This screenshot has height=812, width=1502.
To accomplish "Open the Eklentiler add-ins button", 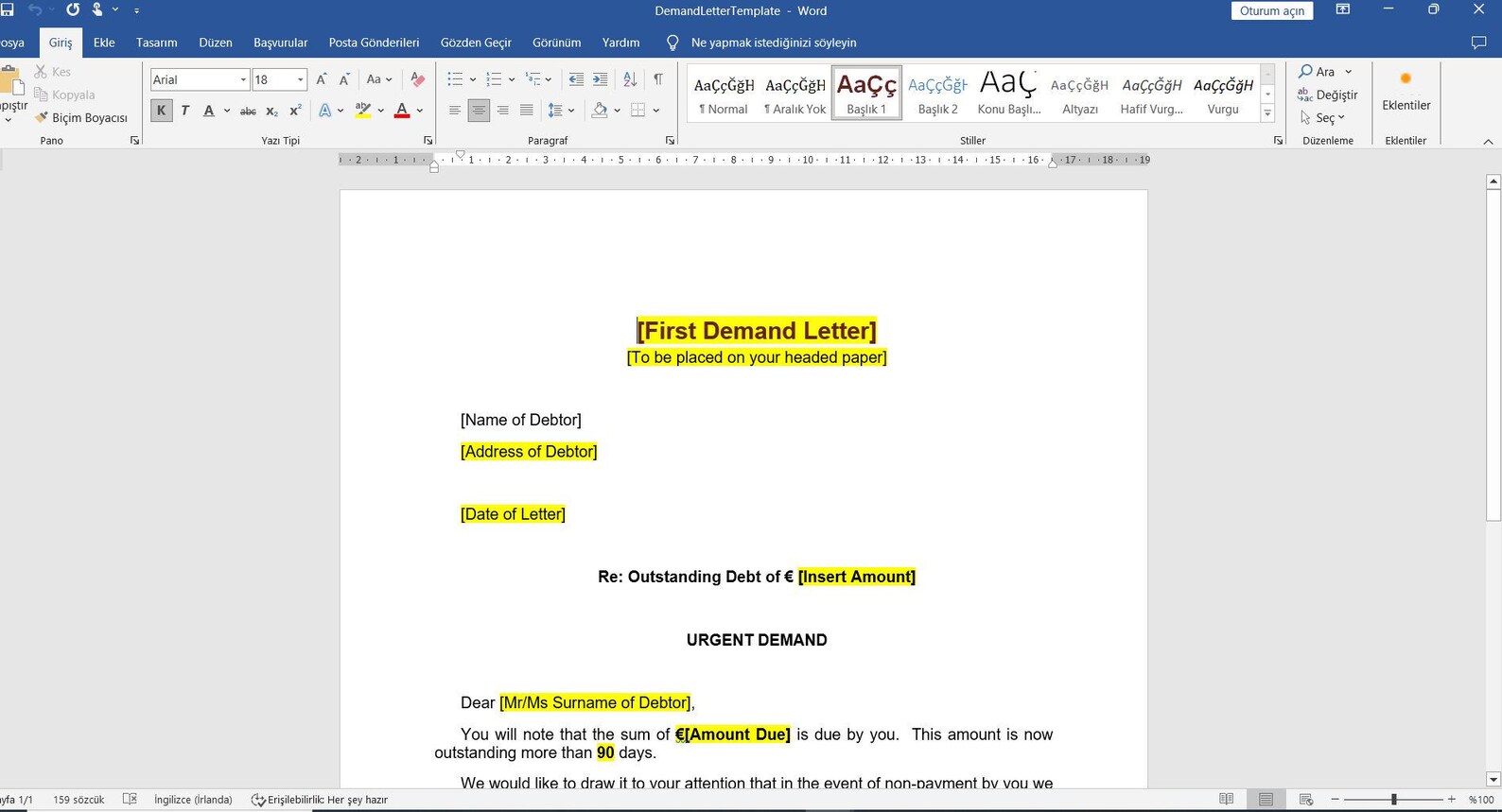I will [x=1406, y=92].
